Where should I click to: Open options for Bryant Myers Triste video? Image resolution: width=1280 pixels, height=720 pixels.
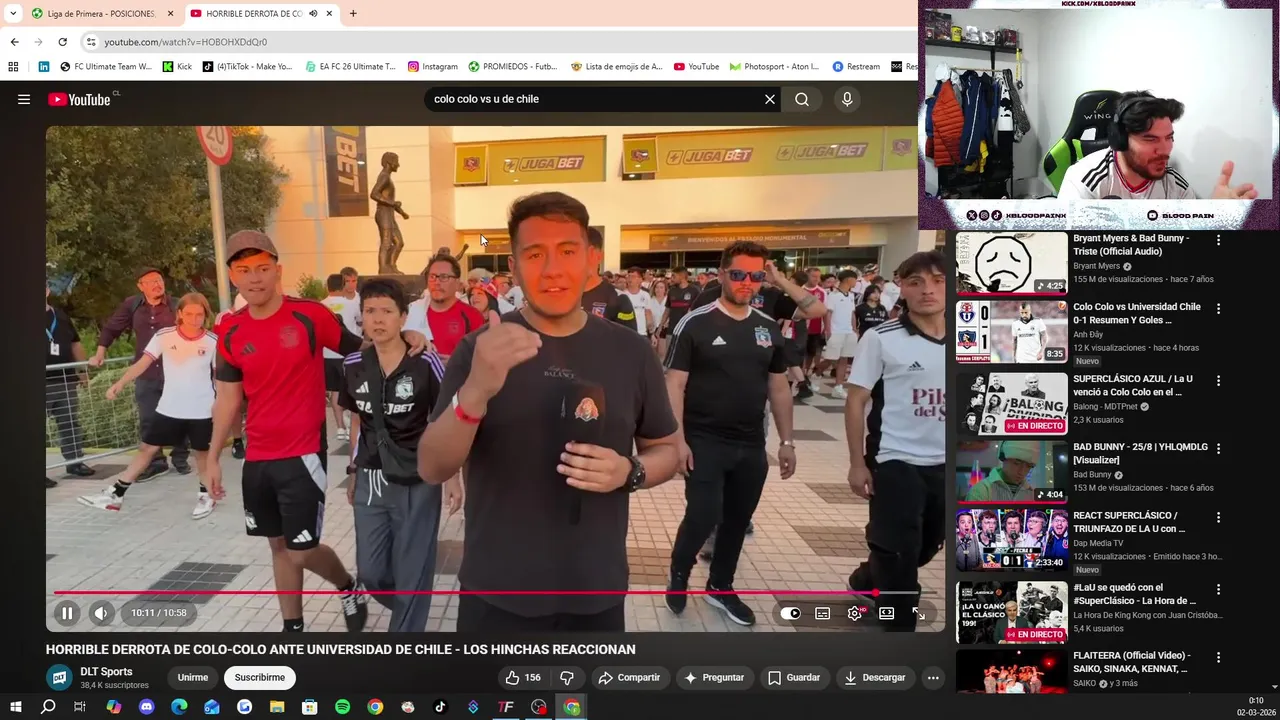pyautogui.click(x=1218, y=240)
